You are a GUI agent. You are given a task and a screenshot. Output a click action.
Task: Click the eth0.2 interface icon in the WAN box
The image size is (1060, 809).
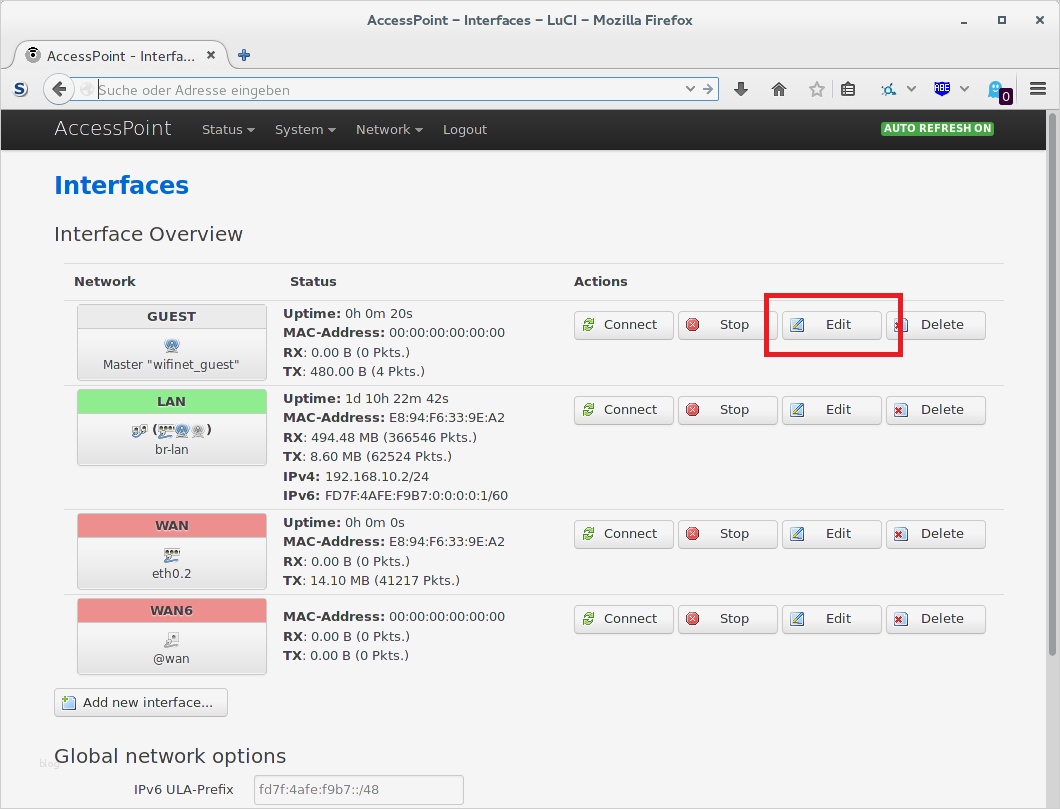click(x=171, y=555)
